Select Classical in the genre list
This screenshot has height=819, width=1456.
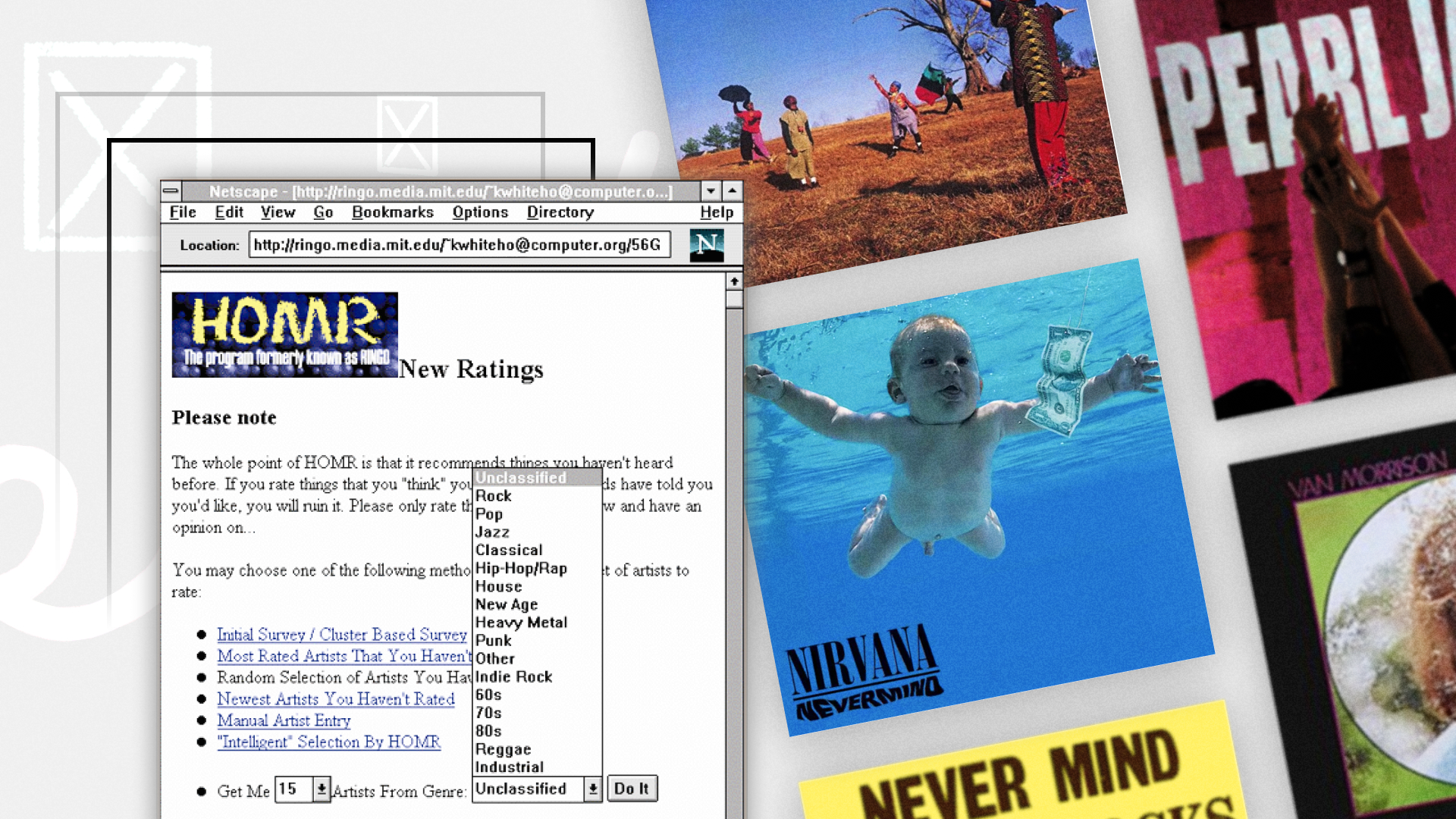pos(537,551)
